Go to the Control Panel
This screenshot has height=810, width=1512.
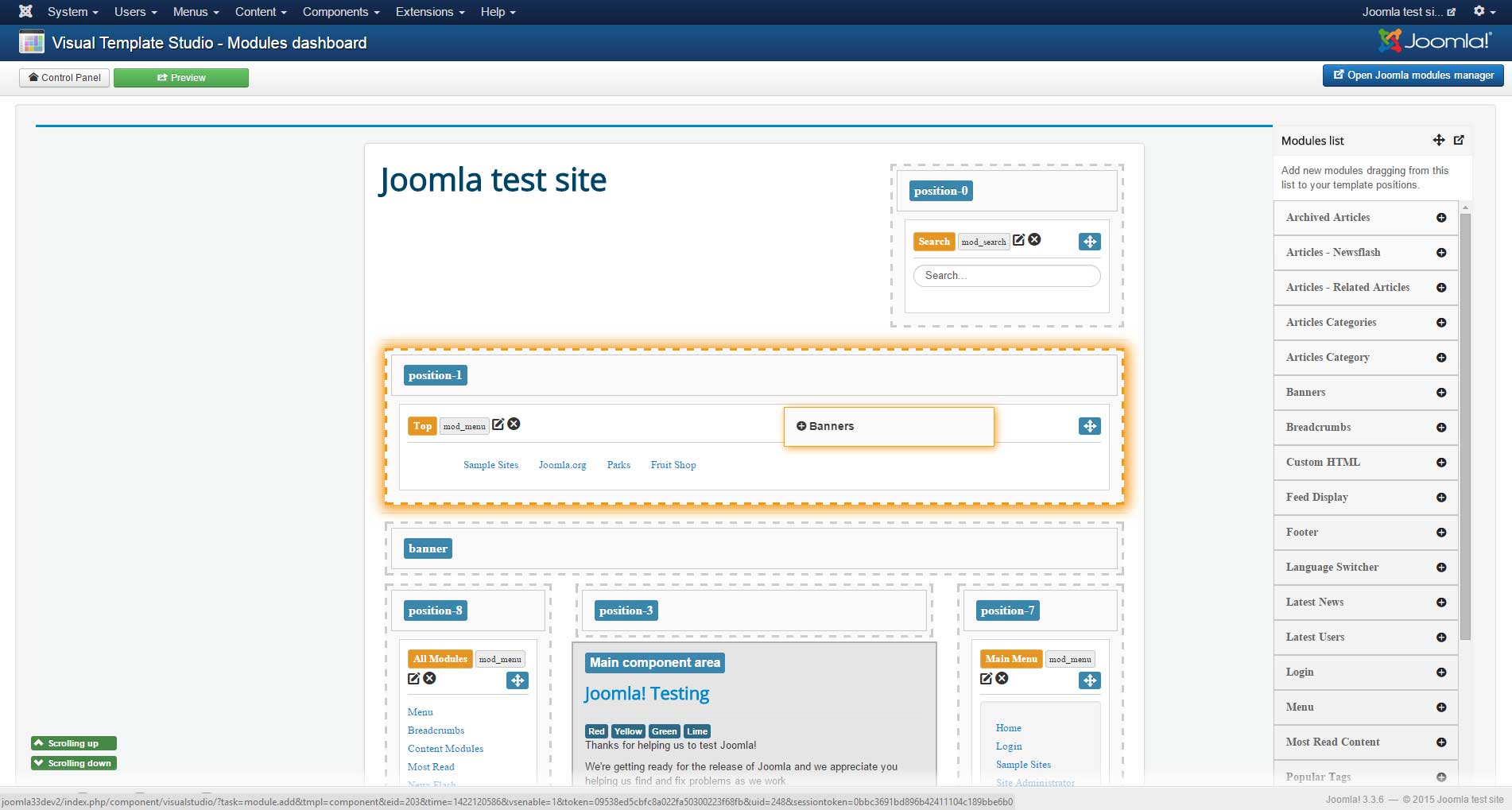coord(64,77)
